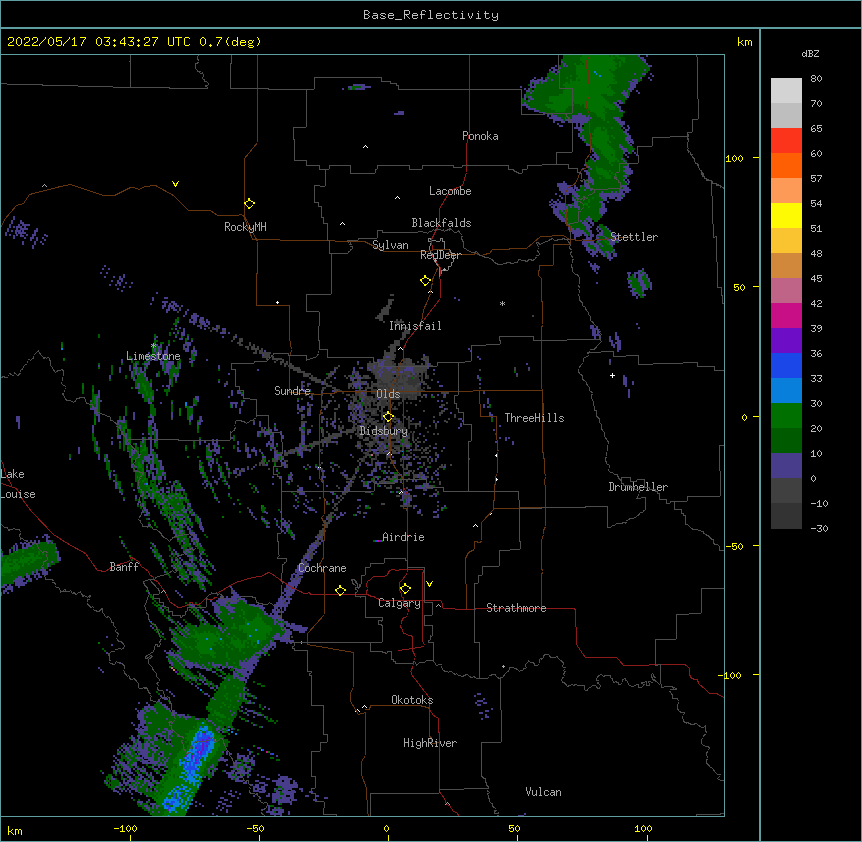The image size is (862, 842).
Task: Click the Limestone label
Action: click(x=153, y=356)
